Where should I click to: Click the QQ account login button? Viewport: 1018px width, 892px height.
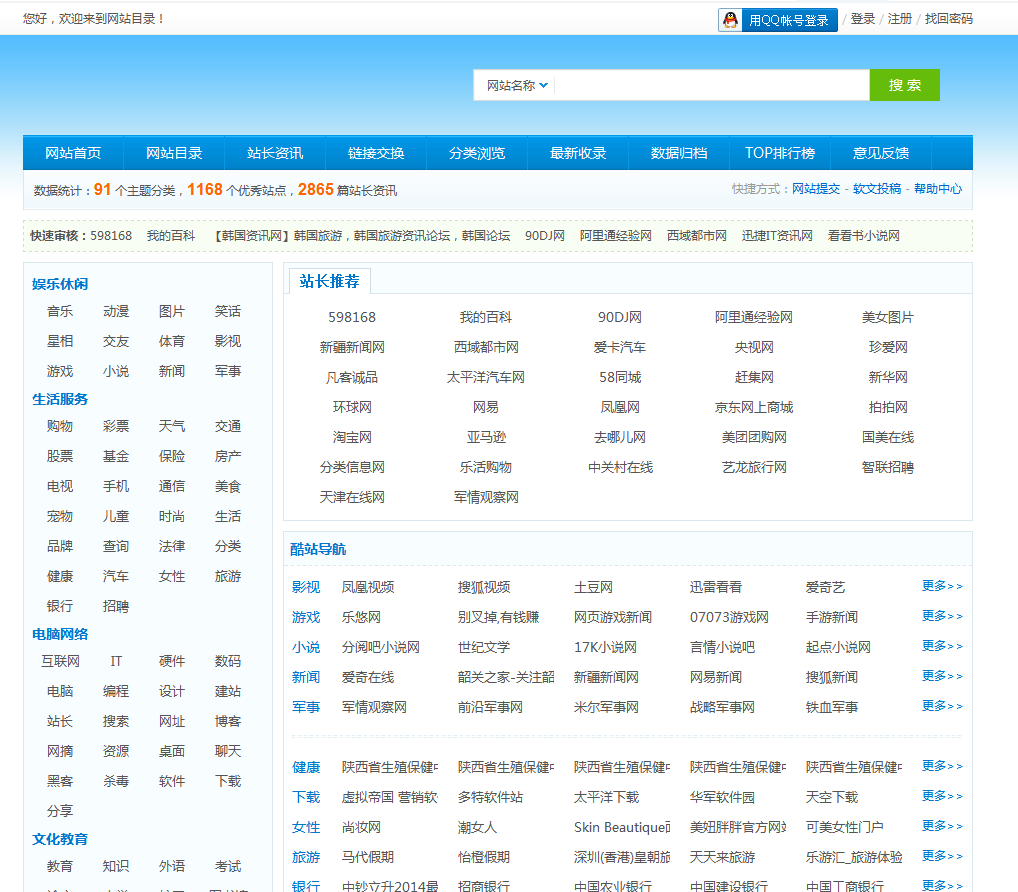coord(777,20)
